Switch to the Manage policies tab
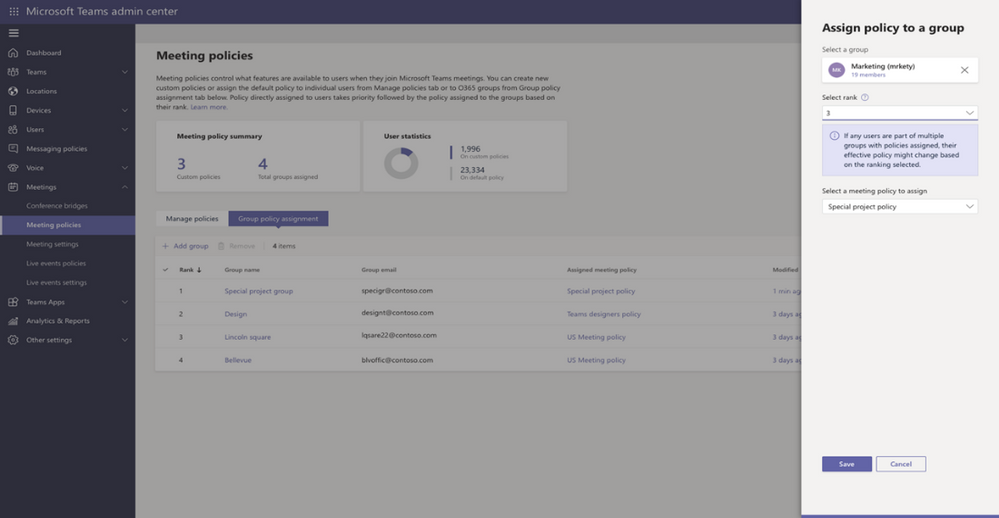Viewport: 999px width, 518px height. [192, 219]
